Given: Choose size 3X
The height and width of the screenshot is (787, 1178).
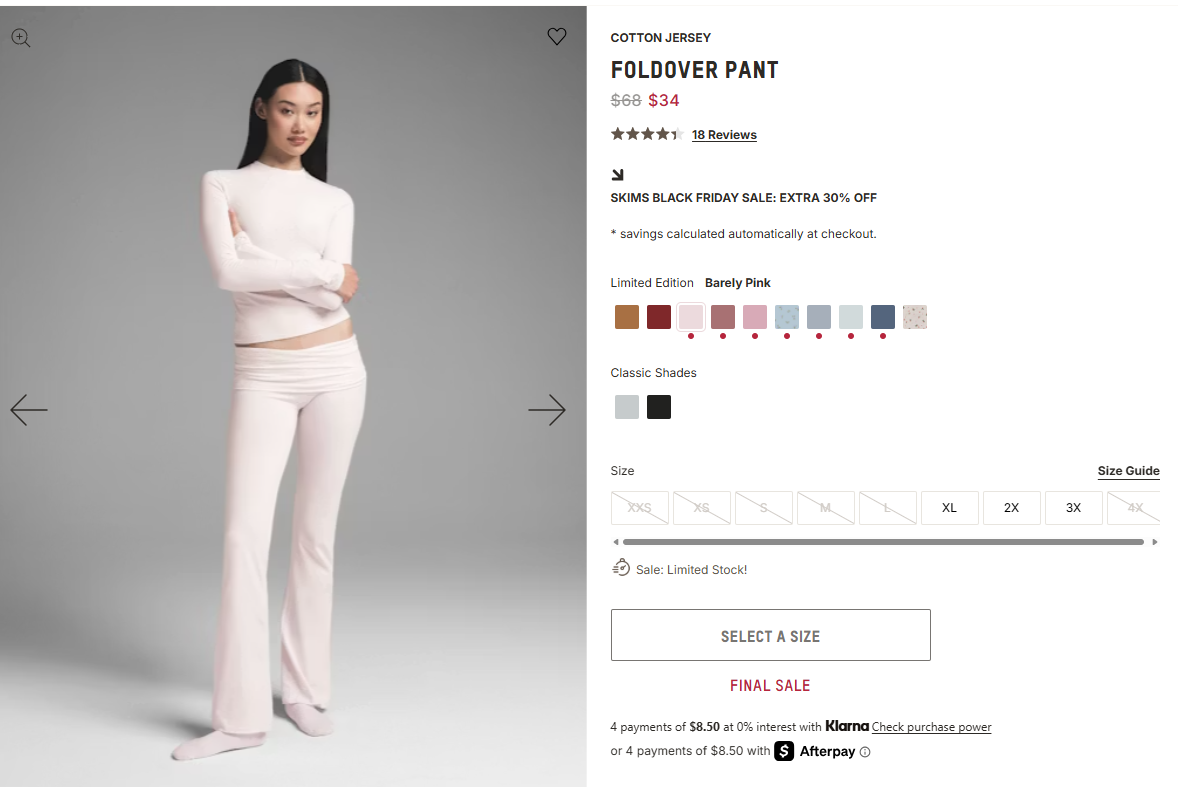Looking at the screenshot, I should 1073,508.
